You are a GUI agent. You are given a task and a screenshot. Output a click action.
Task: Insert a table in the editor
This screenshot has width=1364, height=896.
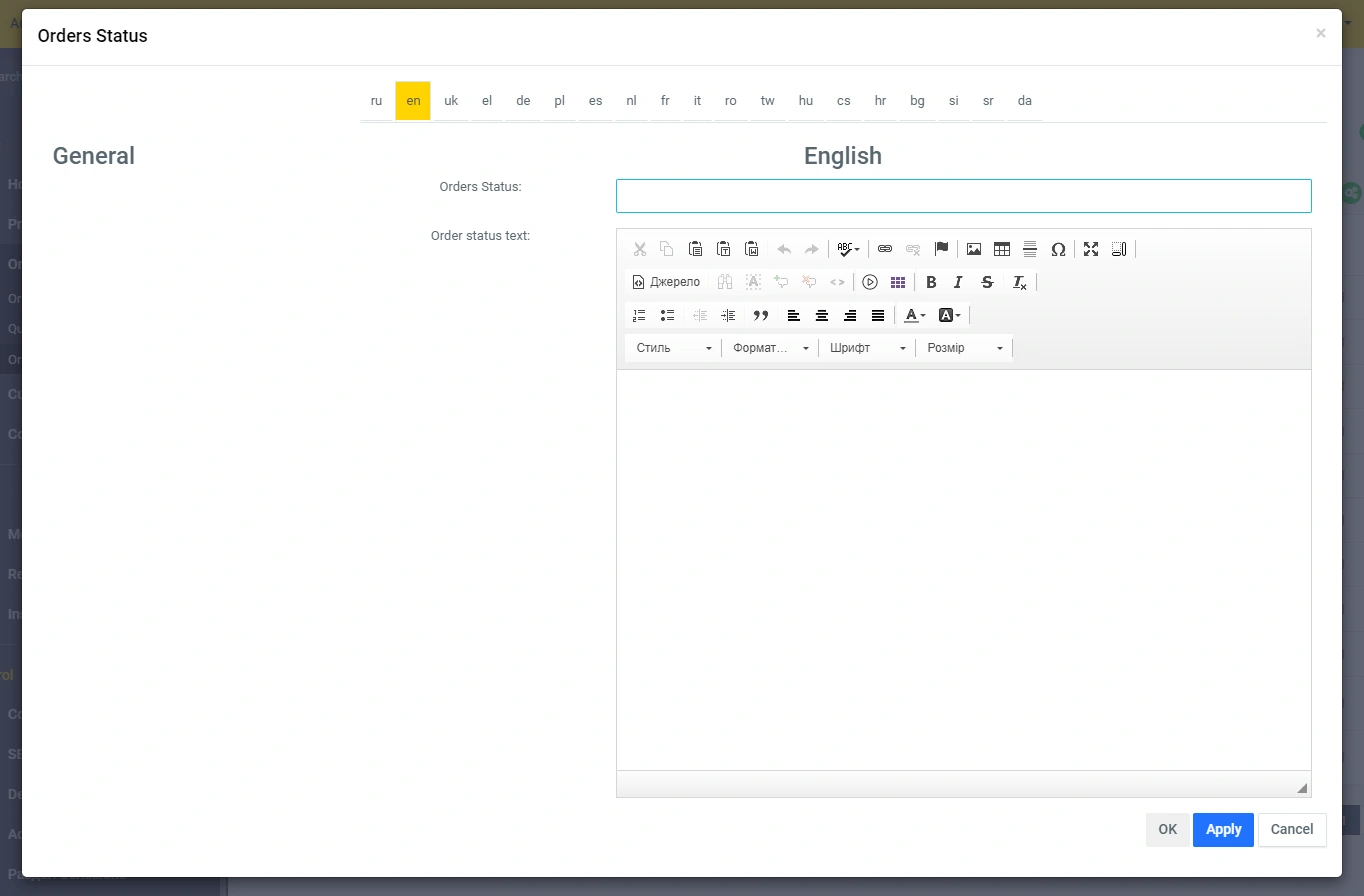[x=1002, y=249]
